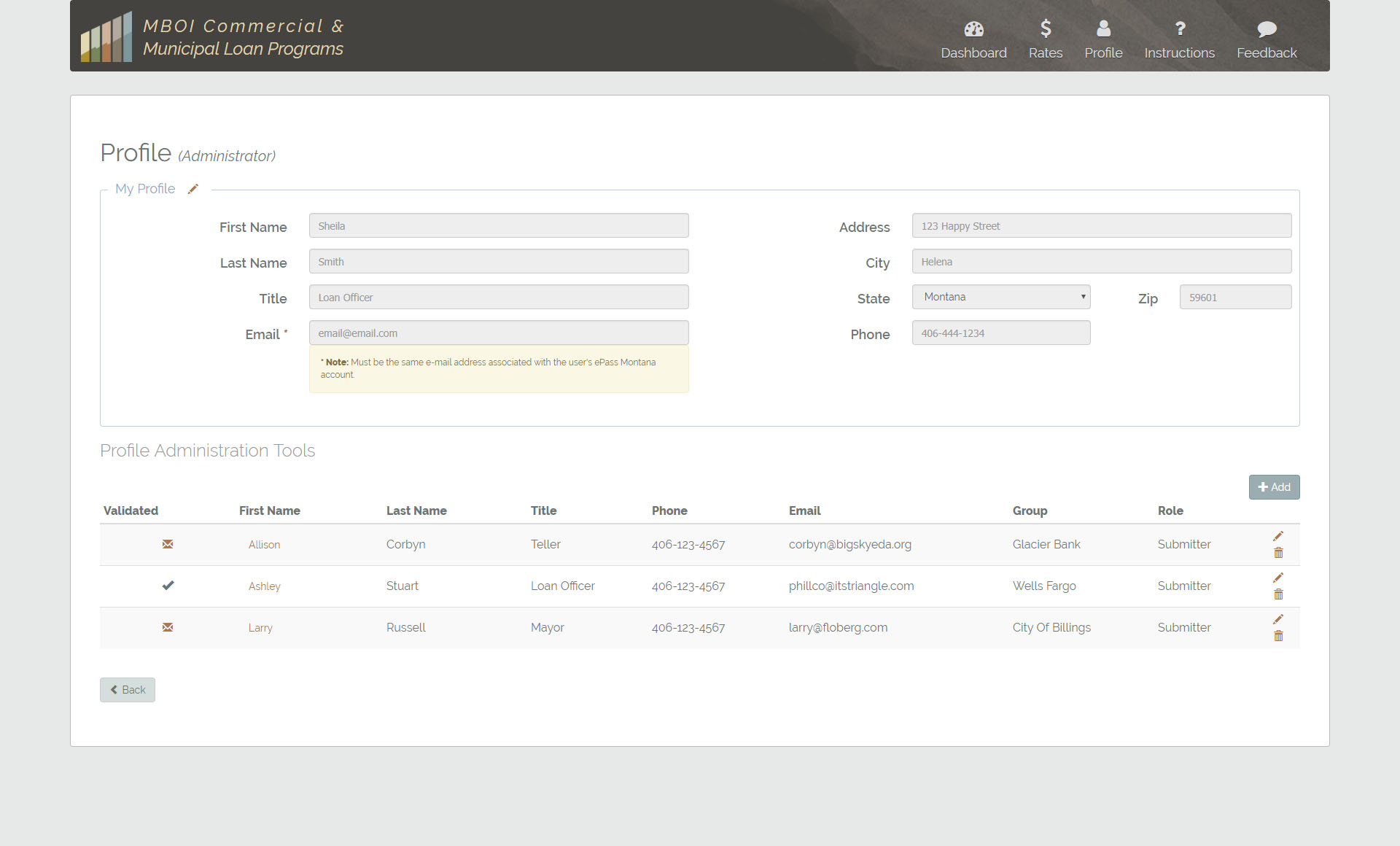Click checkmark validated icon for Ashley
1400x846 pixels.
click(168, 585)
